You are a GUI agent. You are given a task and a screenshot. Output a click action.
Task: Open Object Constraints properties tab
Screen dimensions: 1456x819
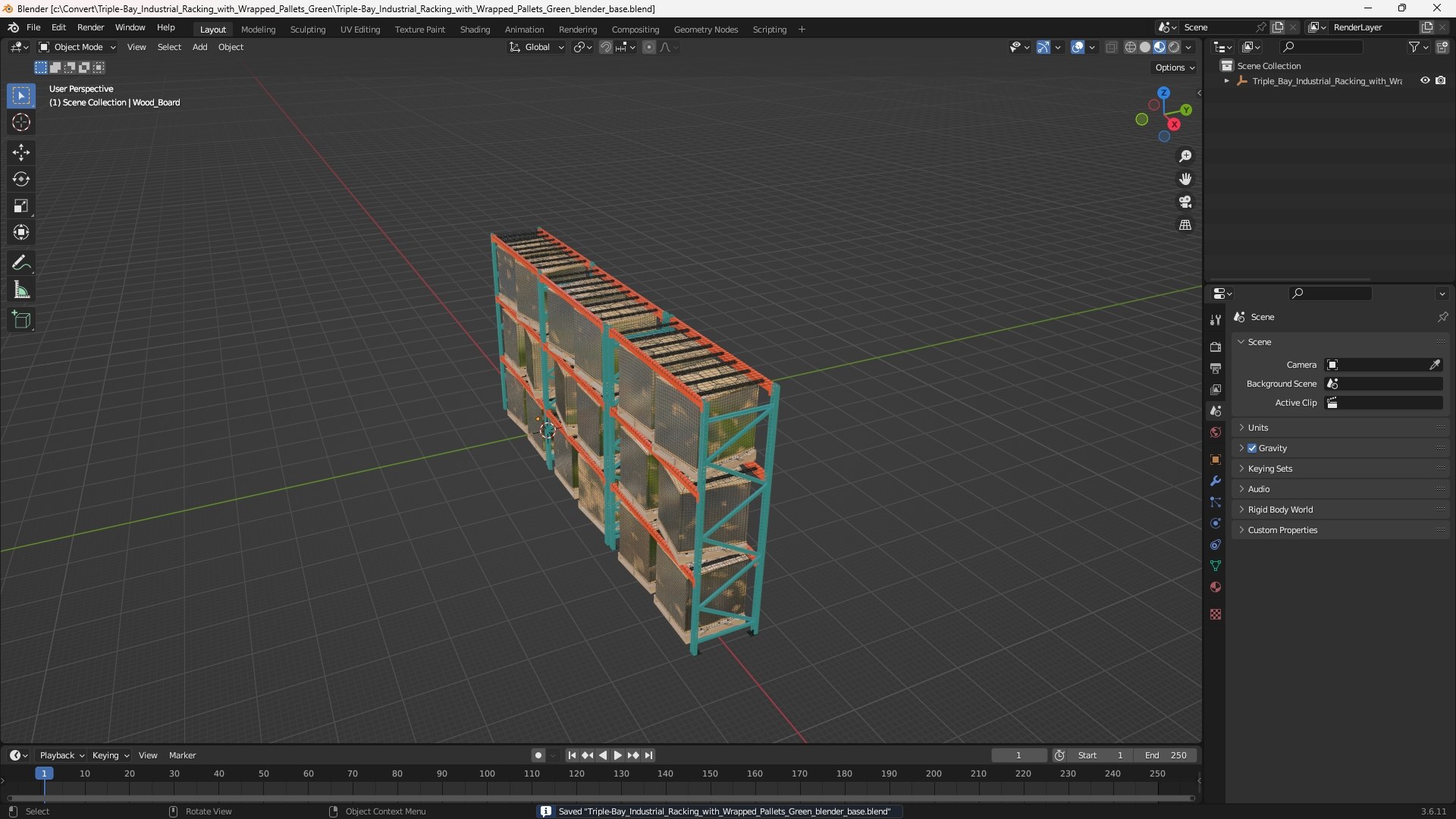click(x=1216, y=544)
